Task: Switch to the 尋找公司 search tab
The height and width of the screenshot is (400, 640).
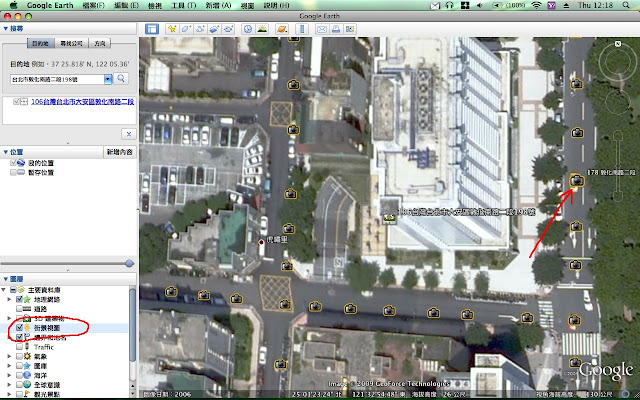Action: [x=71, y=43]
